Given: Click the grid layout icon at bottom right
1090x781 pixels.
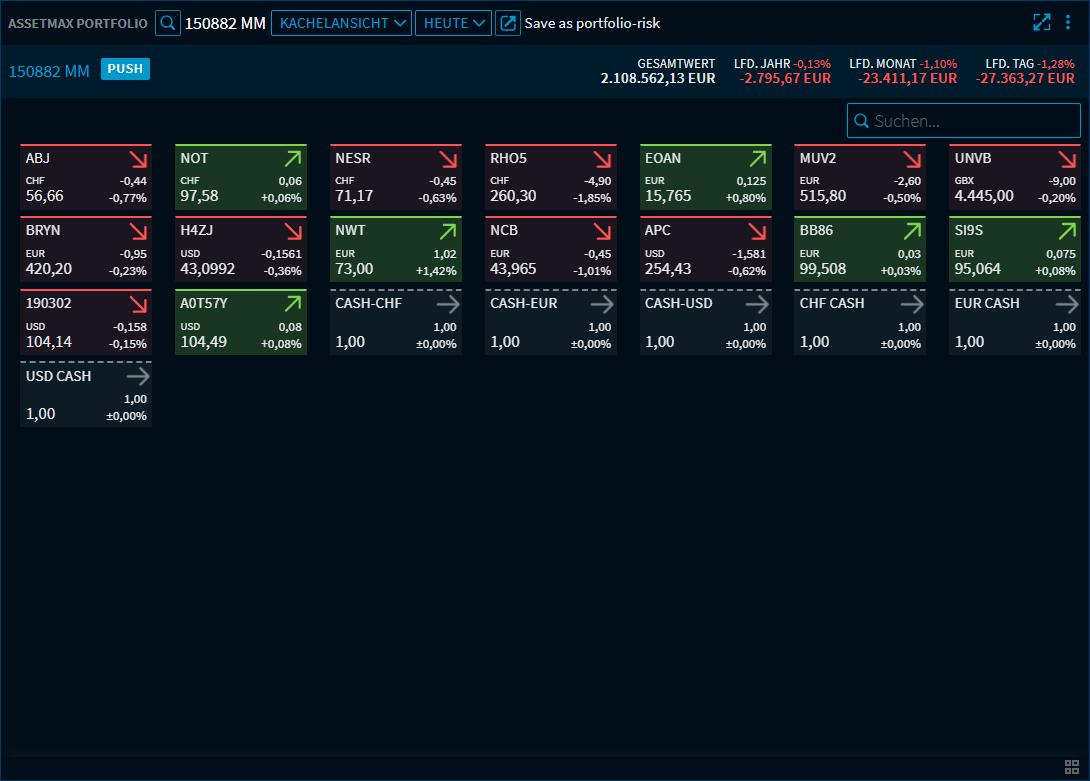Looking at the screenshot, I should tap(1071, 767).
